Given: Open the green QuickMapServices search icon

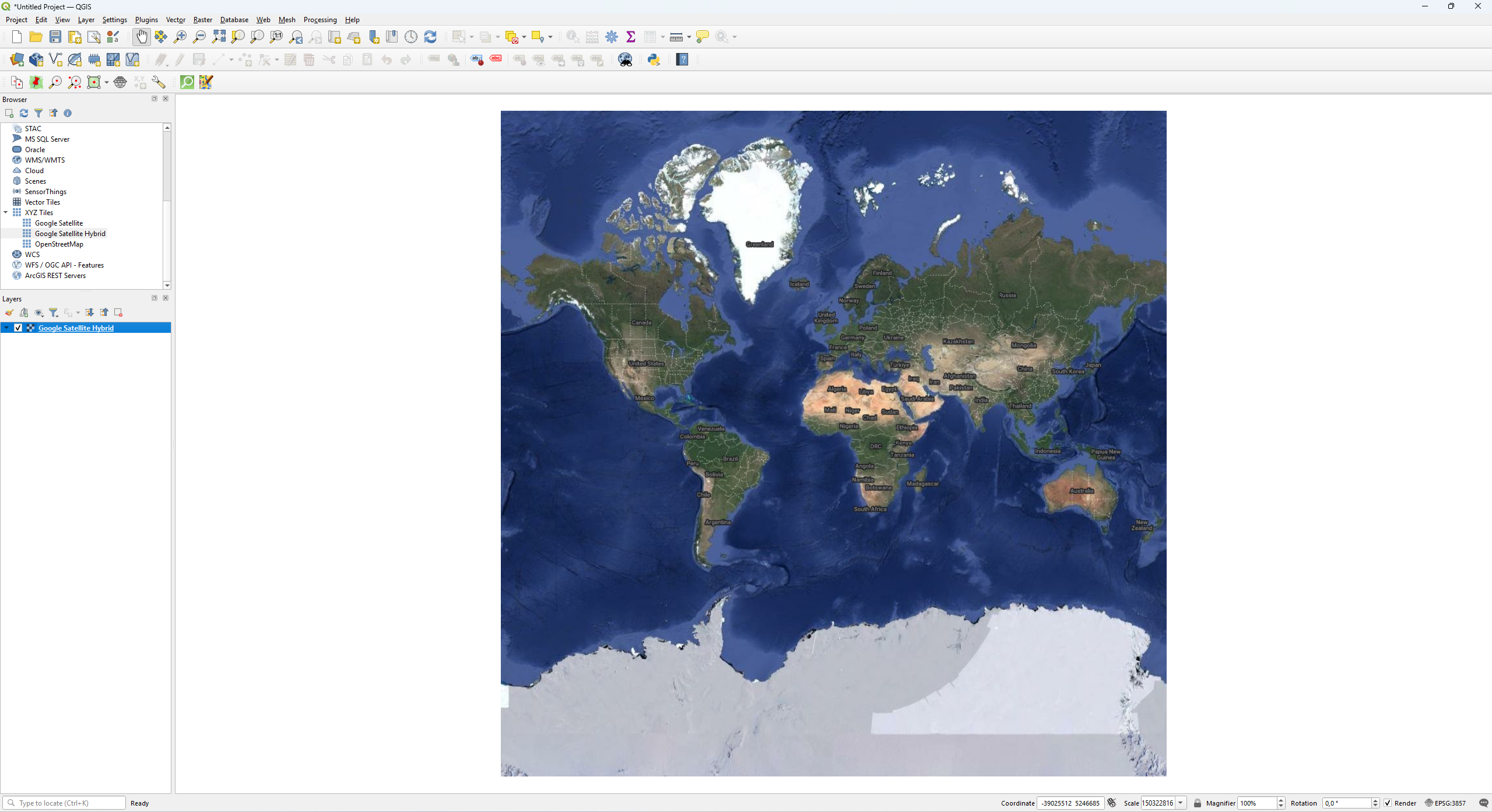Looking at the screenshot, I should (x=187, y=82).
